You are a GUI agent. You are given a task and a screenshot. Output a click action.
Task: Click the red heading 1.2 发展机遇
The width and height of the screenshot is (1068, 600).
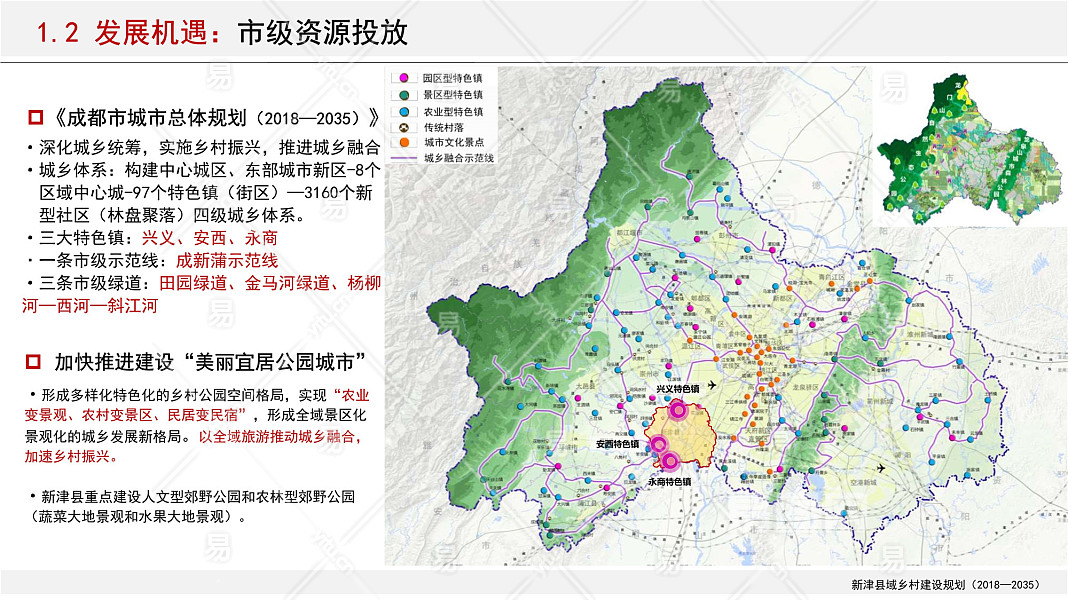pos(127,32)
